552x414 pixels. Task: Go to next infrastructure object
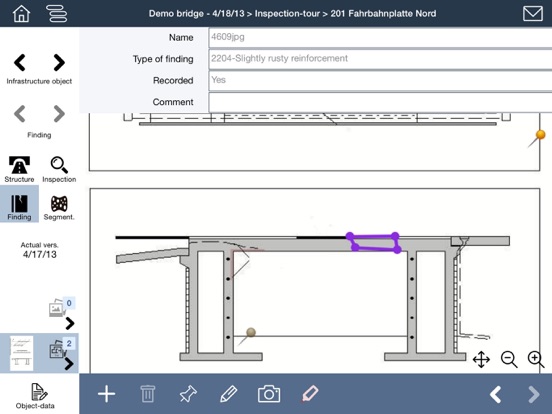59,63
